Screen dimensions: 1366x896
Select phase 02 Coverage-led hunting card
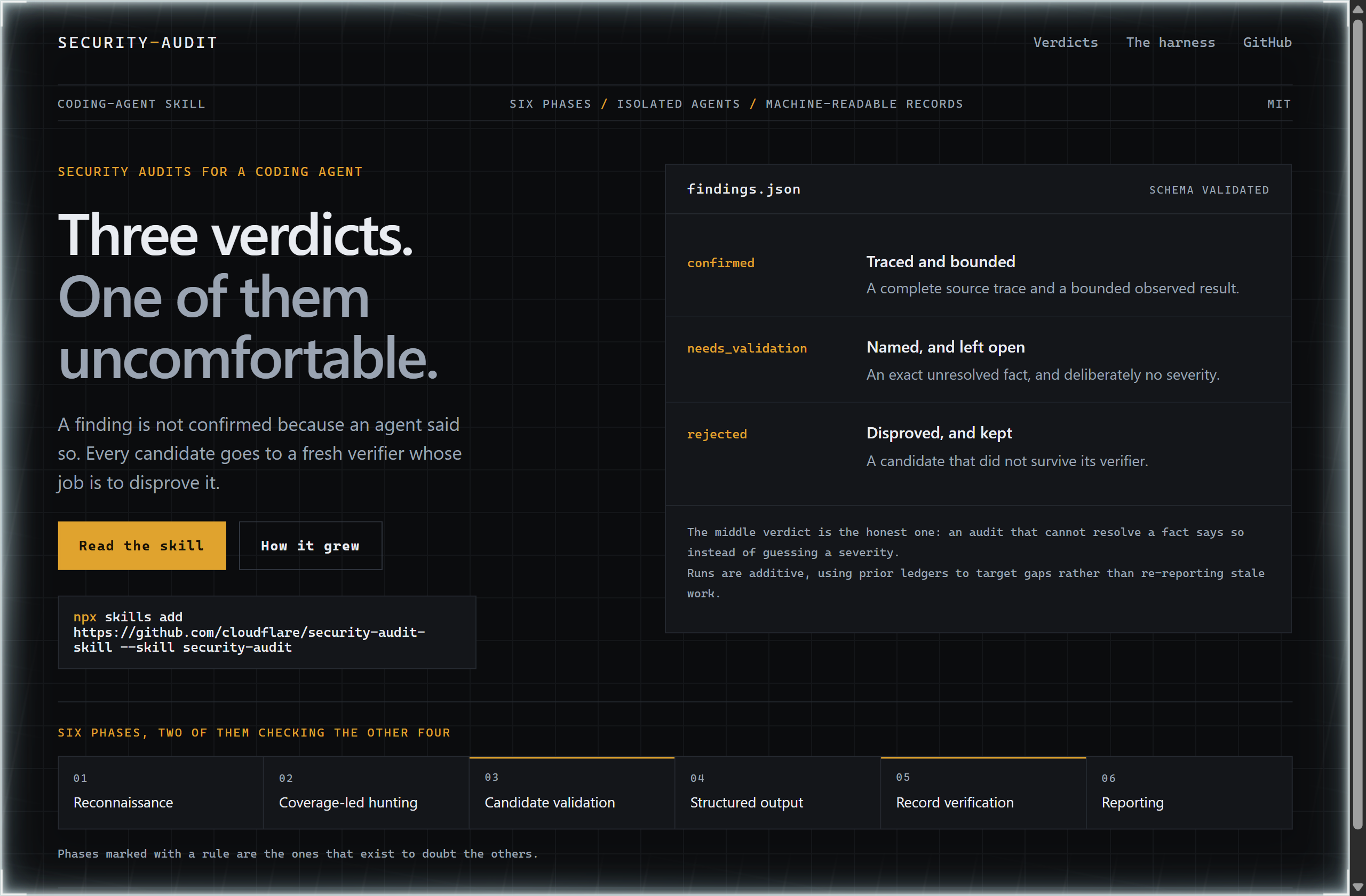click(x=366, y=793)
